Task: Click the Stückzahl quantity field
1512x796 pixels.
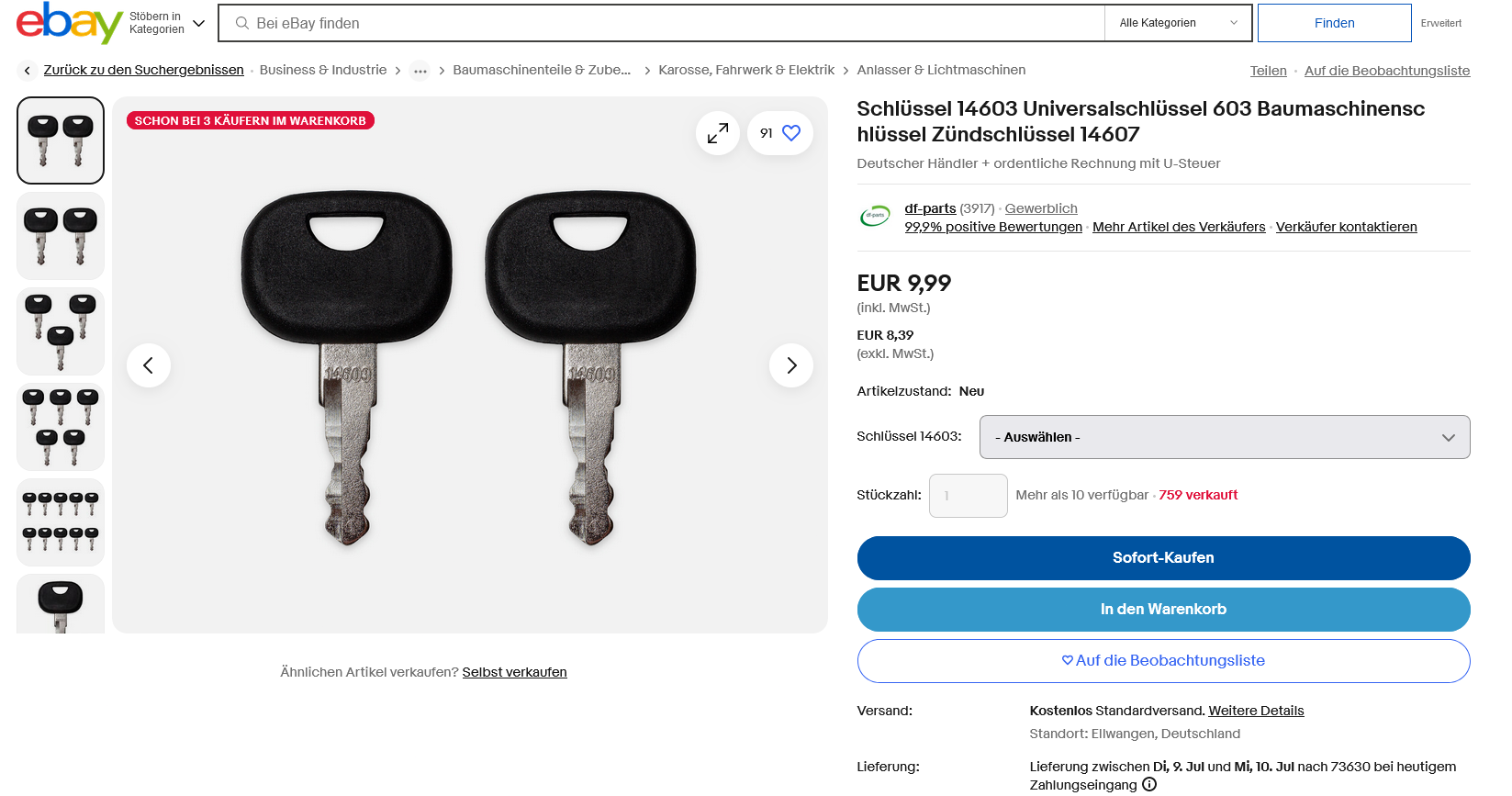Action: (x=968, y=496)
